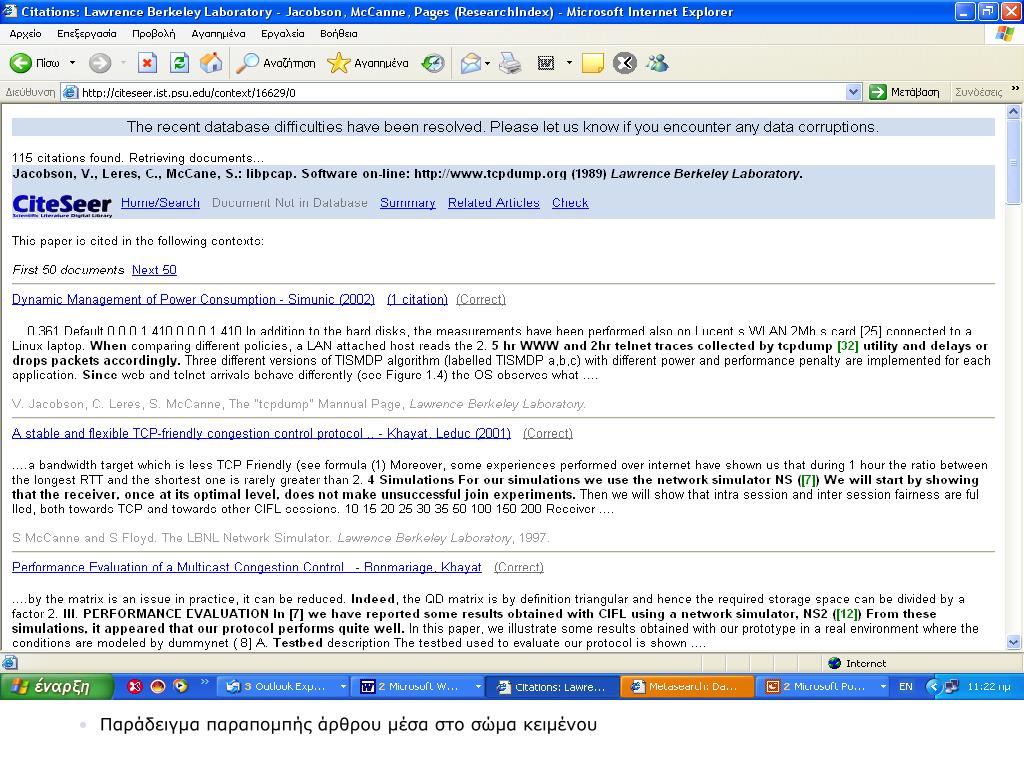
Task: Open the Edit with Word dropdown arrow
Action: click(569, 63)
